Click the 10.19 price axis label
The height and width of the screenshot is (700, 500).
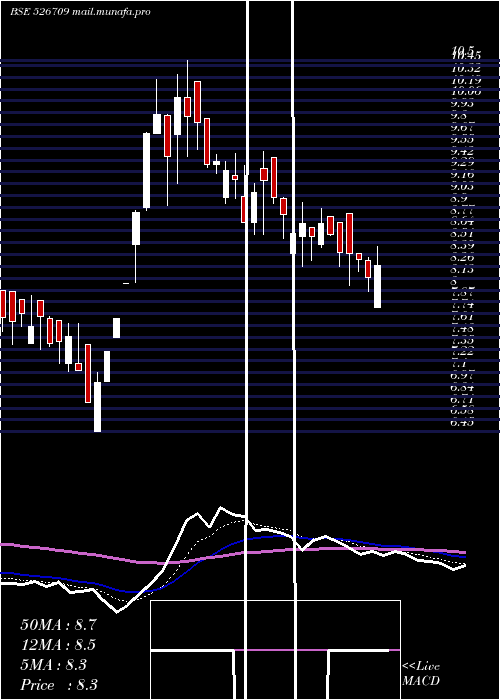(x=466, y=81)
